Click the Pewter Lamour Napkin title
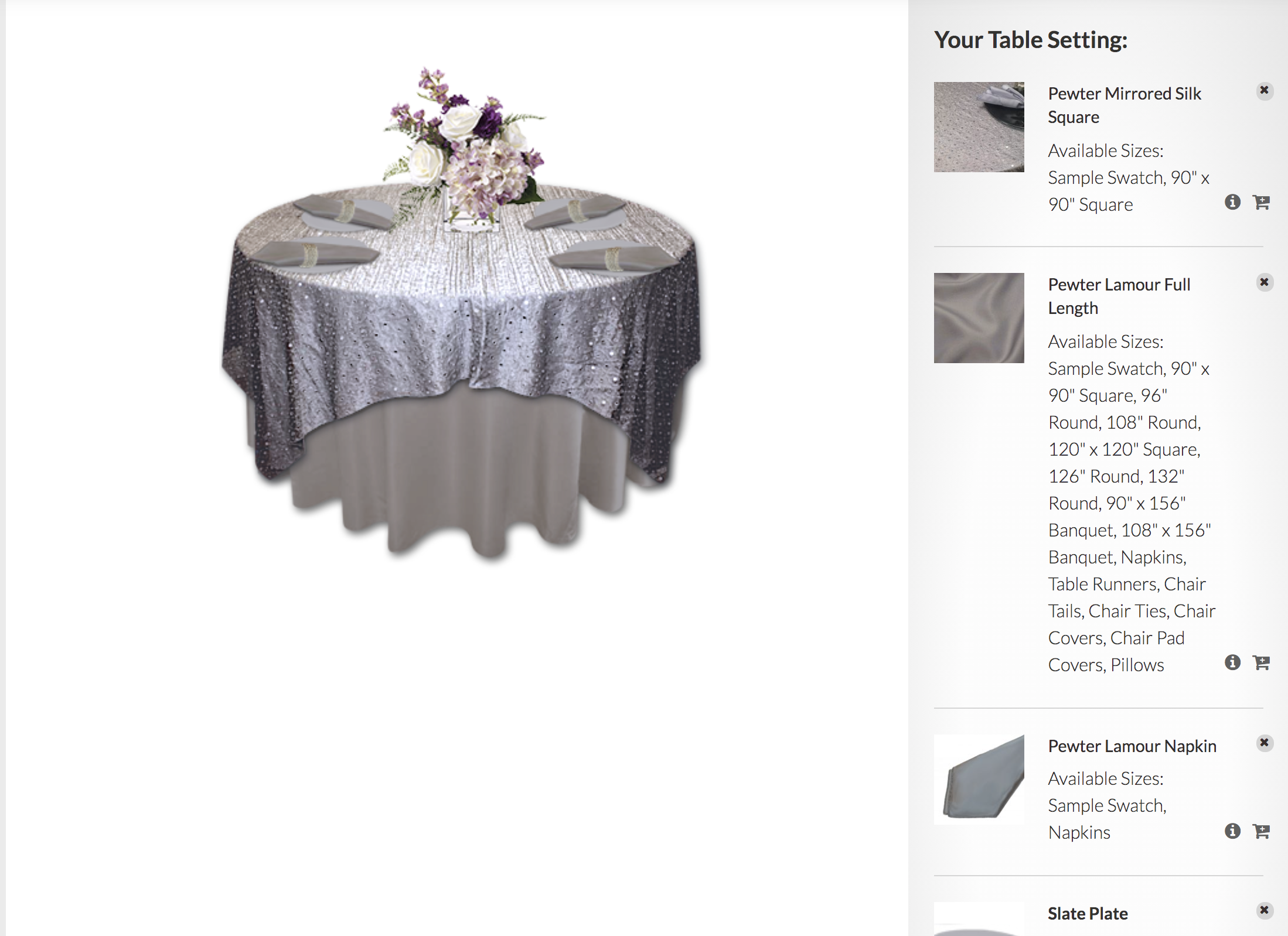The width and height of the screenshot is (1288, 936). (1132, 746)
